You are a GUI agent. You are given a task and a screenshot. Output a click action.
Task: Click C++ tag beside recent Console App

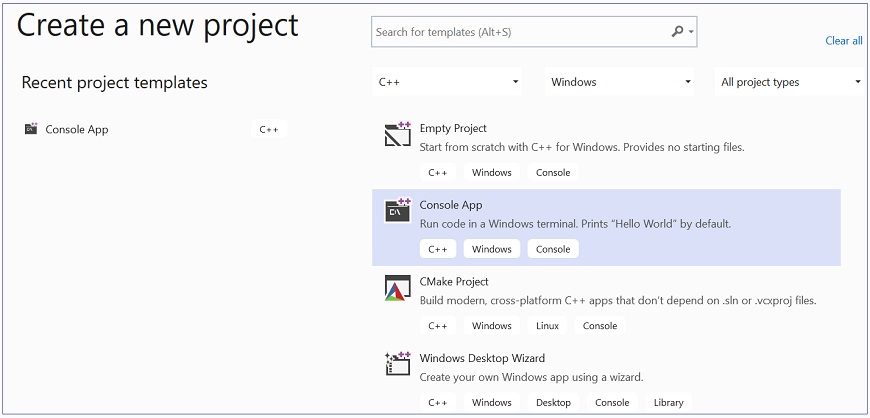268,129
